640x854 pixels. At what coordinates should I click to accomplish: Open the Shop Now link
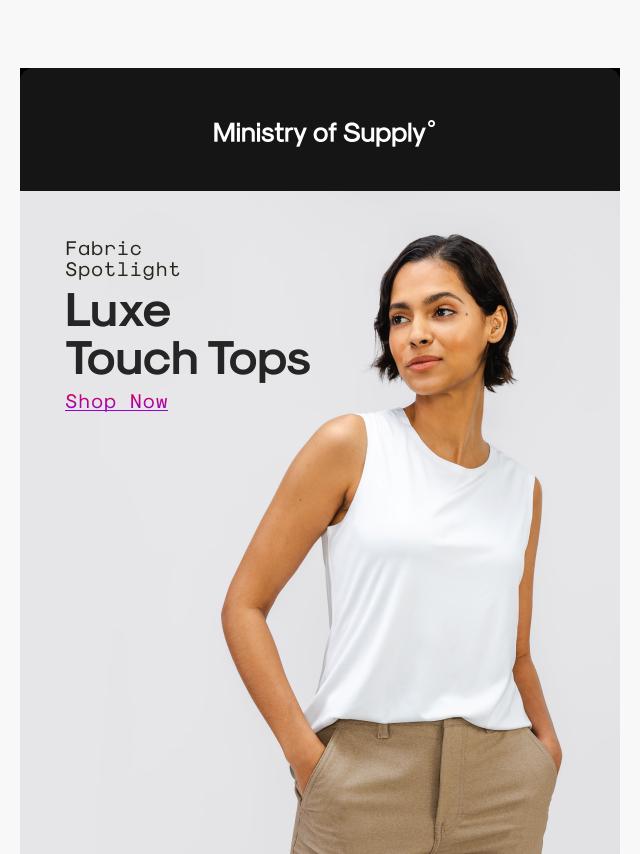[x=117, y=402]
